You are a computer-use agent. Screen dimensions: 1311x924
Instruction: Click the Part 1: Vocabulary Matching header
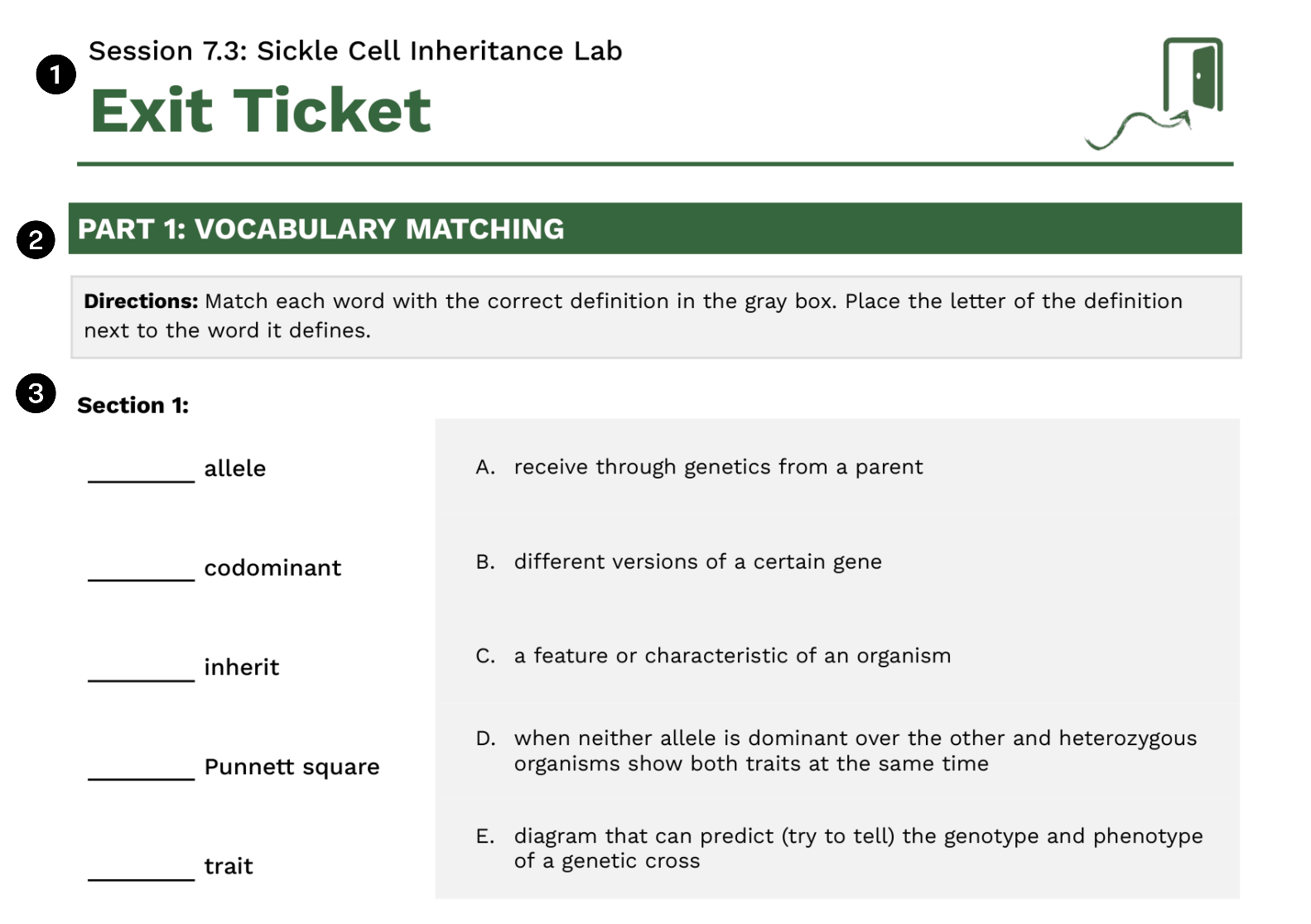coord(655,229)
